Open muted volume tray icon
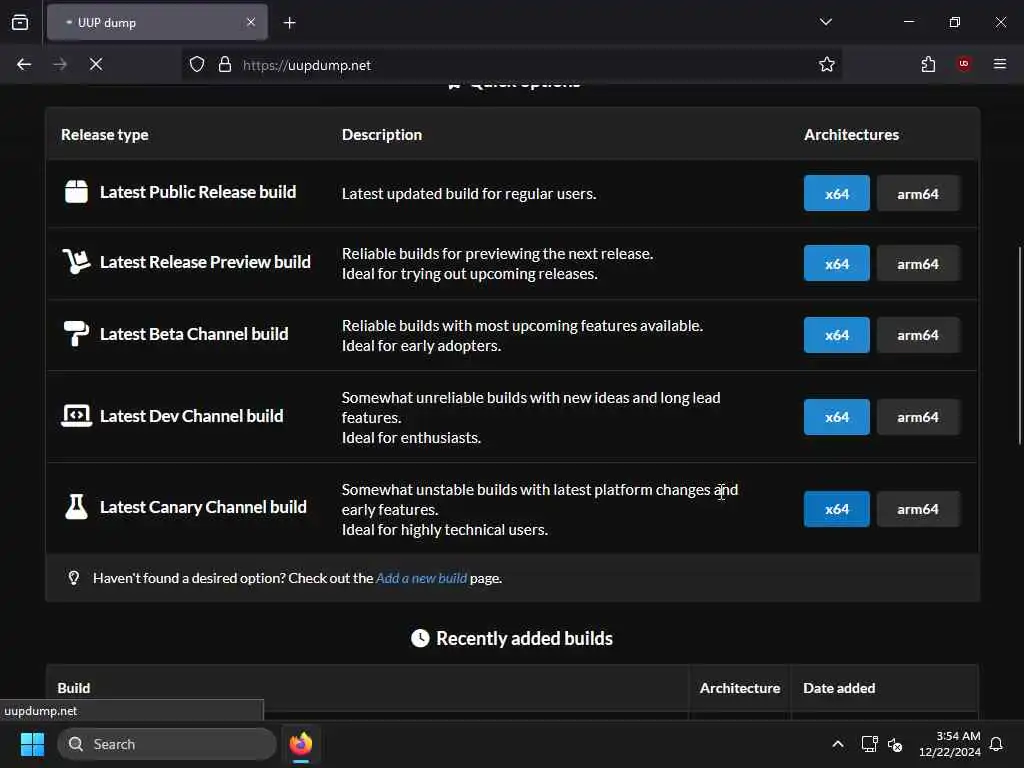Image resolution: width=1024 pixels, height=768 pixels. [895, 744]
